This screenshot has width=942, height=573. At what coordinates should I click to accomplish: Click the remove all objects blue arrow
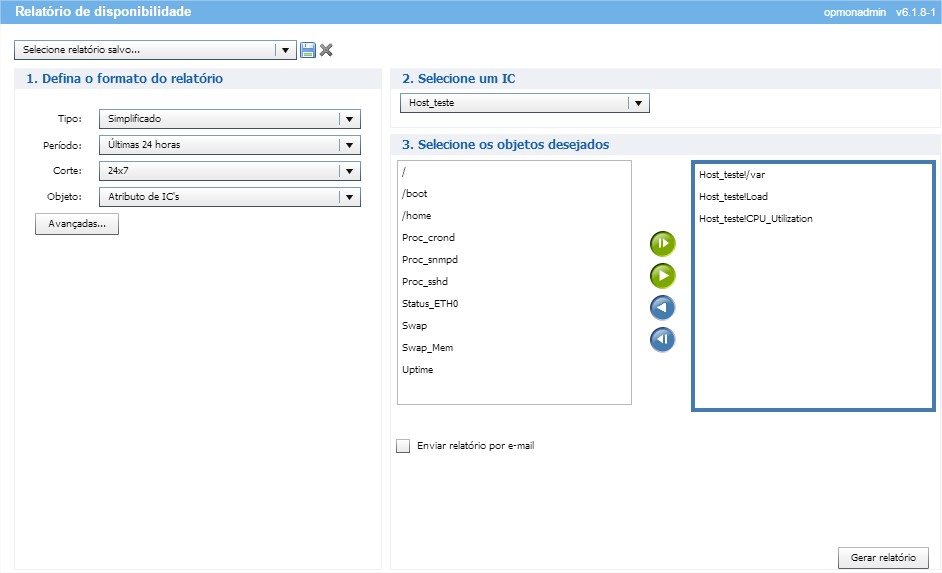pos(662,340)
